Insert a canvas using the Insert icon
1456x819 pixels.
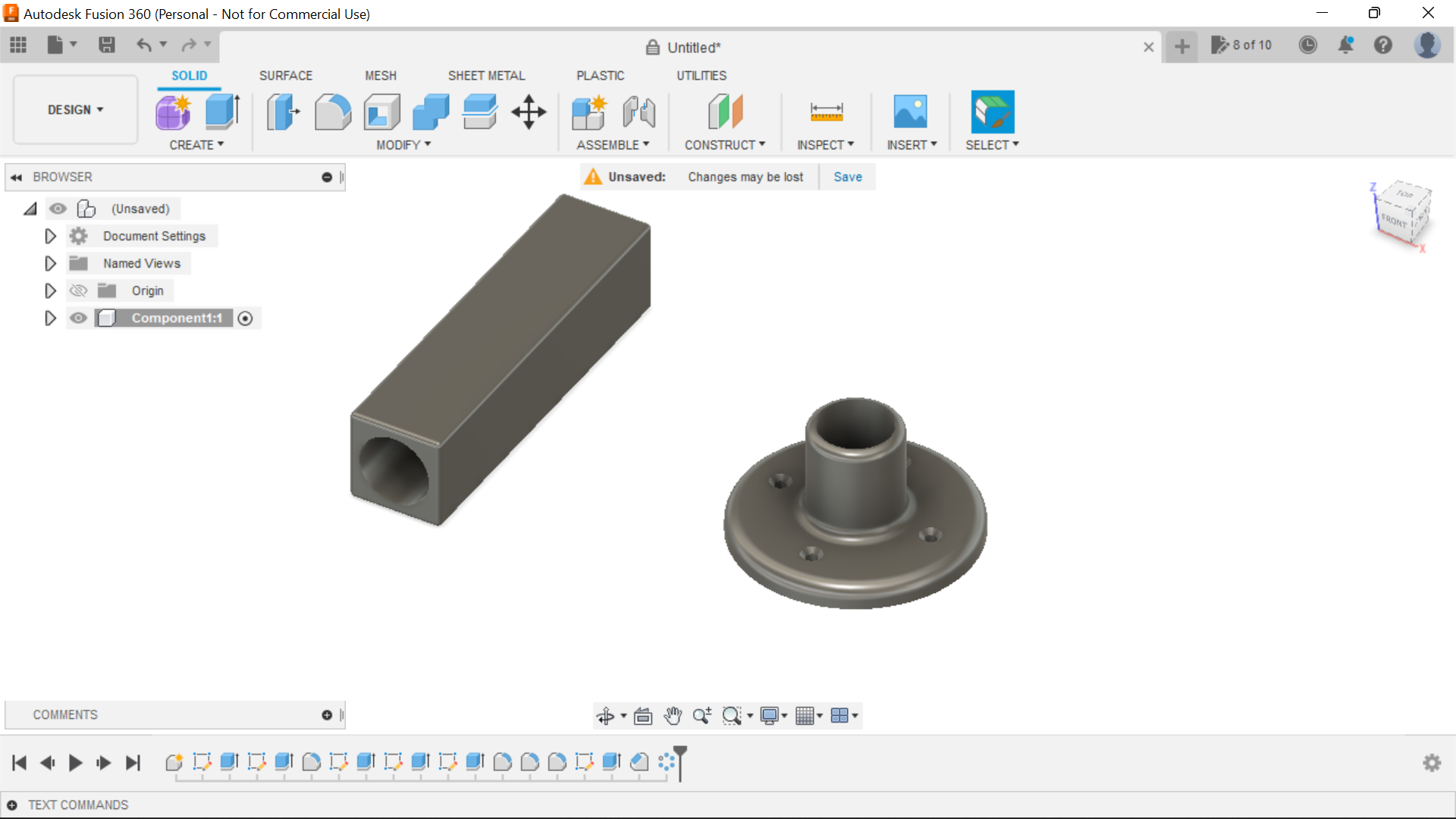pyautogui.click(x=911, y=111)
